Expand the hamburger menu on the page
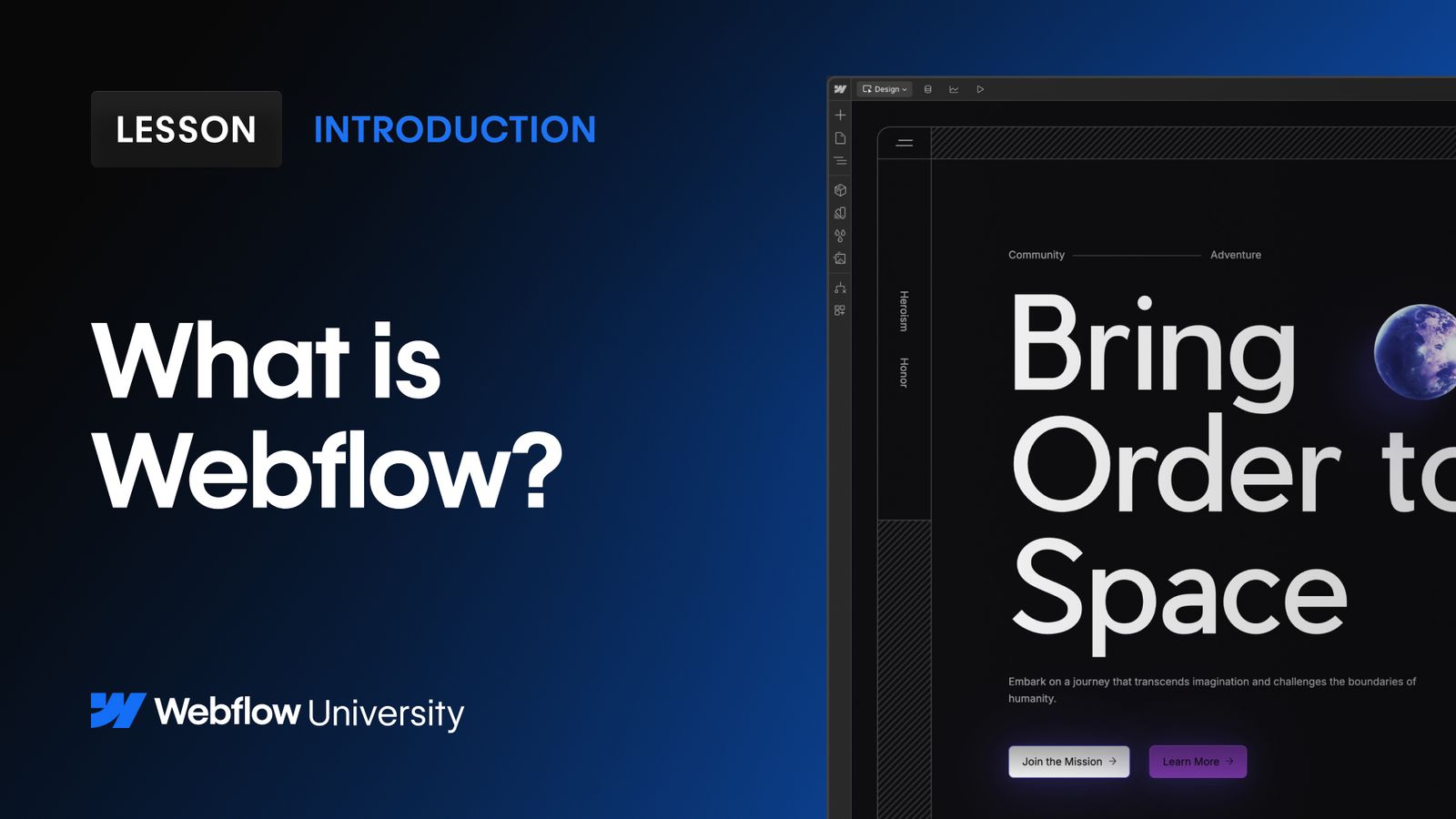The height and width of the screenshot is (819, 1456). [905, 143]
